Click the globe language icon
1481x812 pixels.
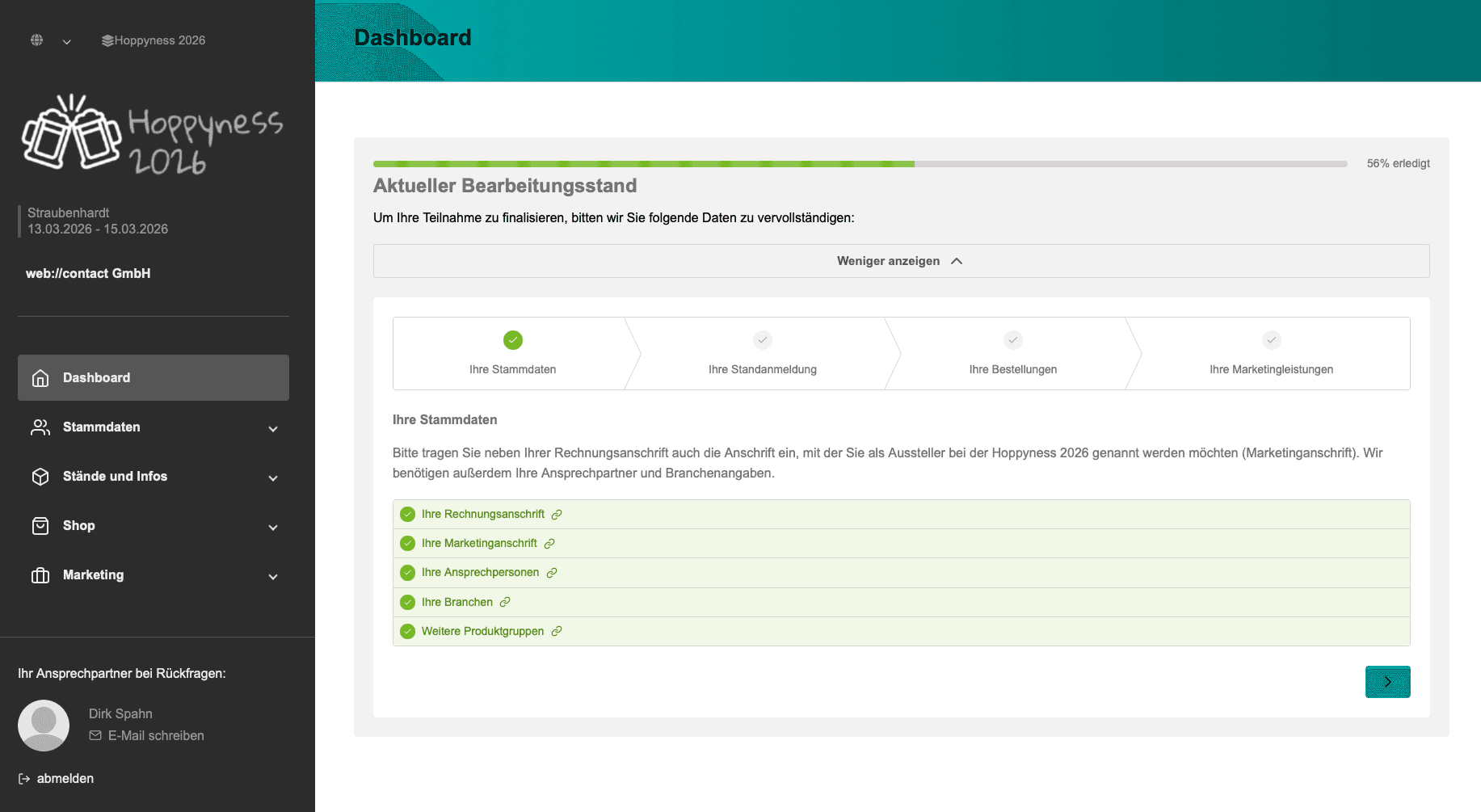pos(36,40)
